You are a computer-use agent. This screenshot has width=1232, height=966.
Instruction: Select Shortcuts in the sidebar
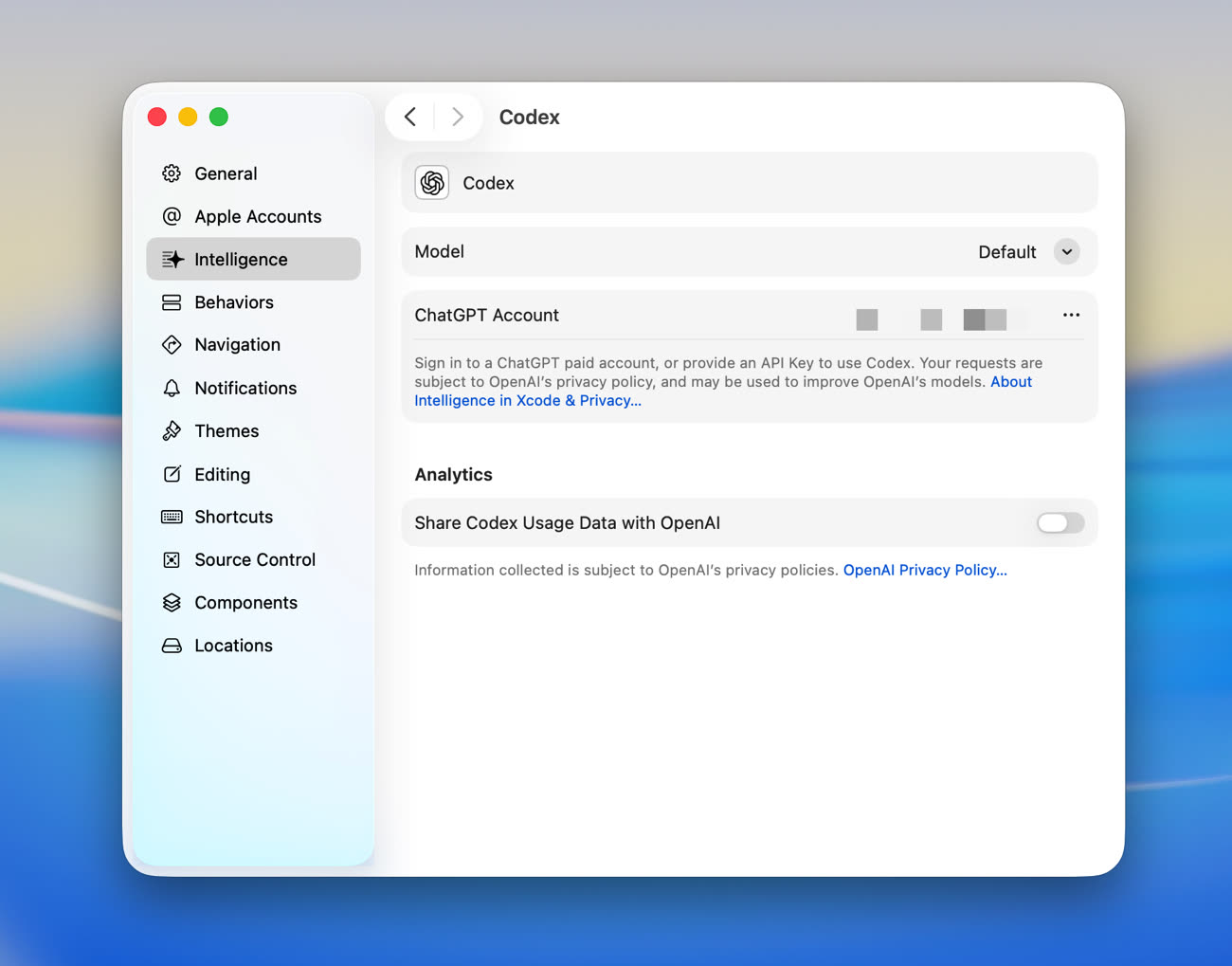[x=233, y=517]
